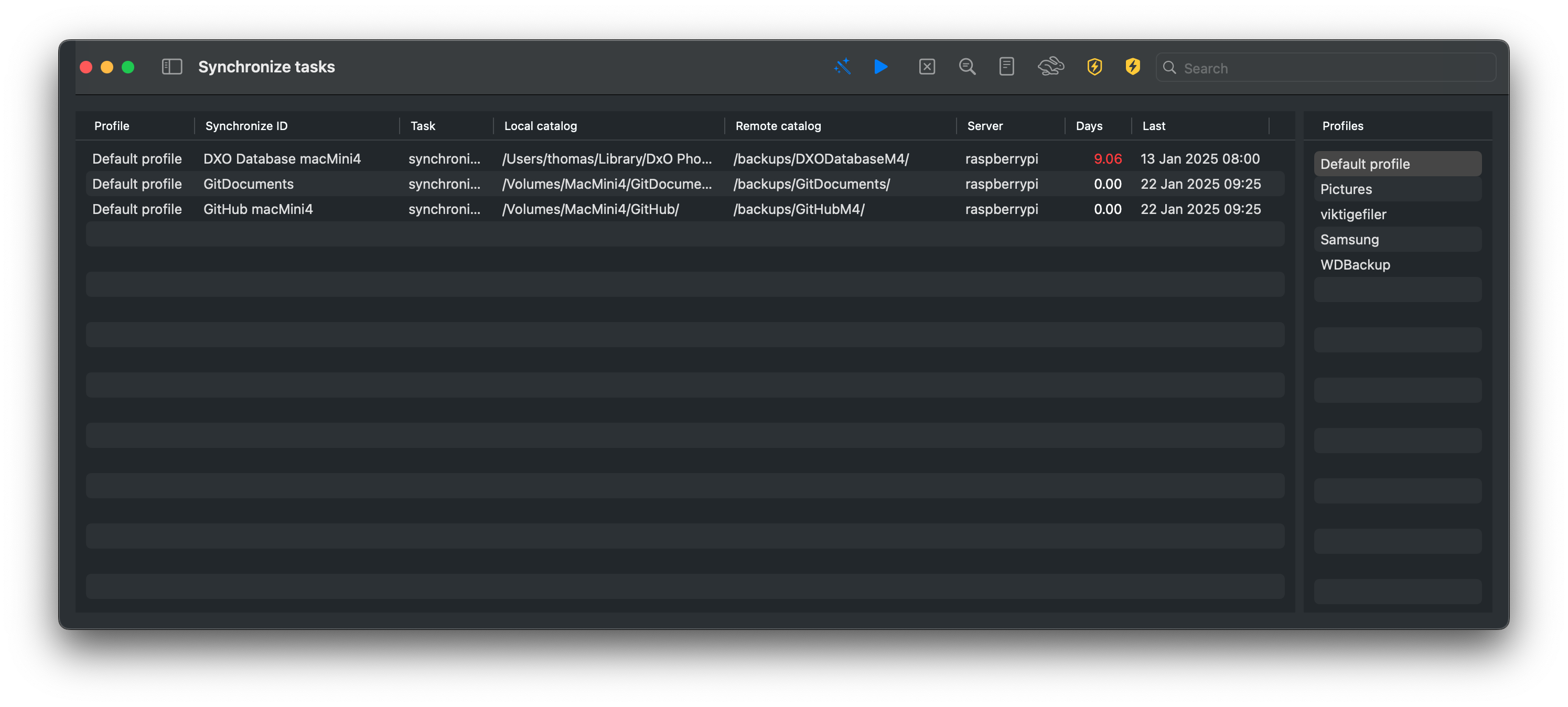1568x707 pixels.
Task: Select the Samsung profile
Action: (x=1397, y=239)
